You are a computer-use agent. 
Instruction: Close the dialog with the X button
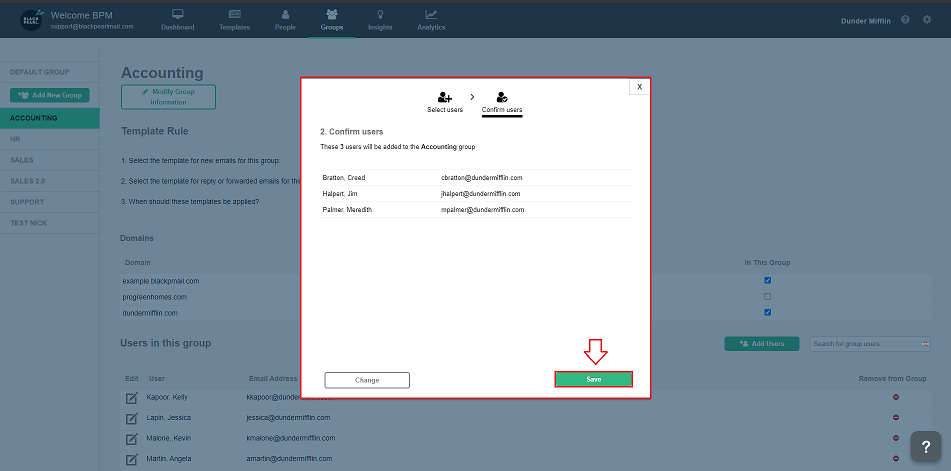tap(639, 87)
